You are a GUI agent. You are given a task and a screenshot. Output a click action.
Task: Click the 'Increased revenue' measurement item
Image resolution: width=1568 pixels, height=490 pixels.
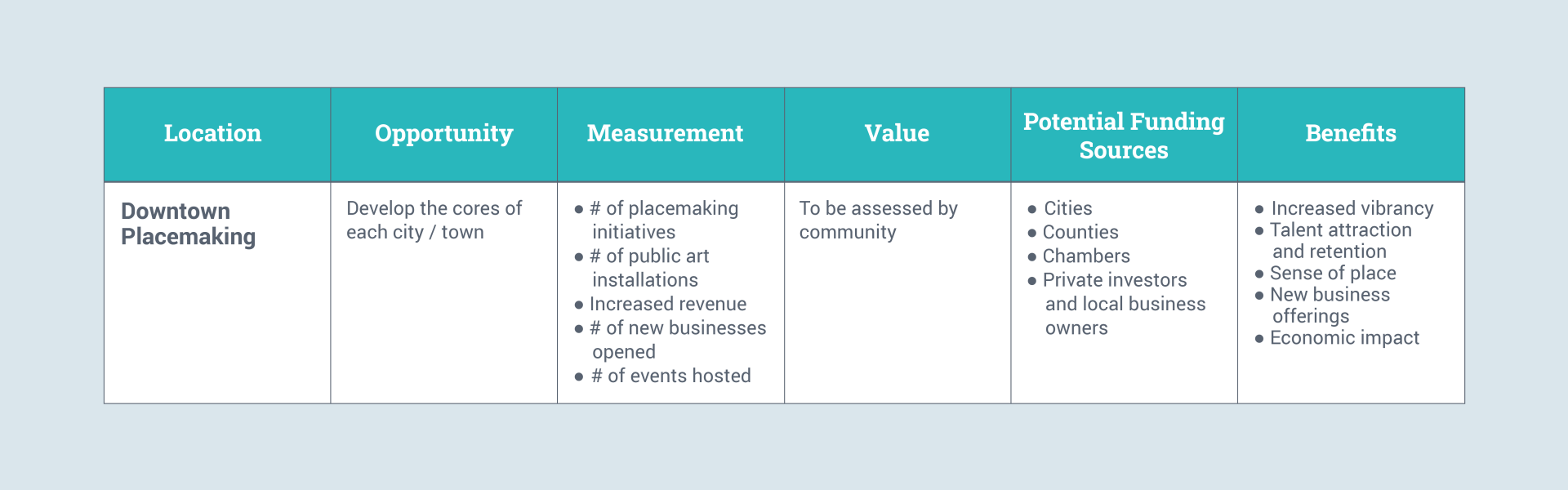pyautogui.click(x=667, y=304)
